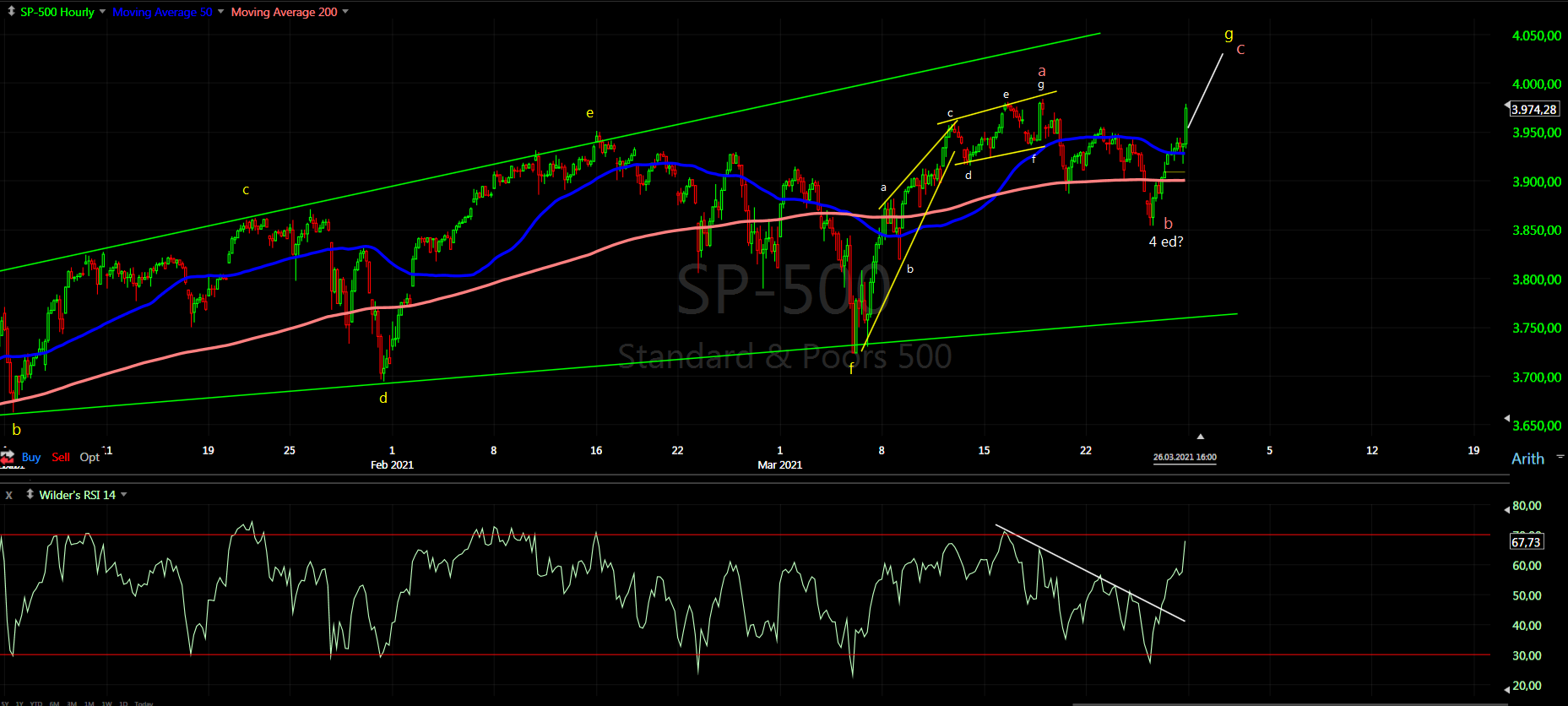Click the trade arrows icon beside Buy

pos(8,457)
